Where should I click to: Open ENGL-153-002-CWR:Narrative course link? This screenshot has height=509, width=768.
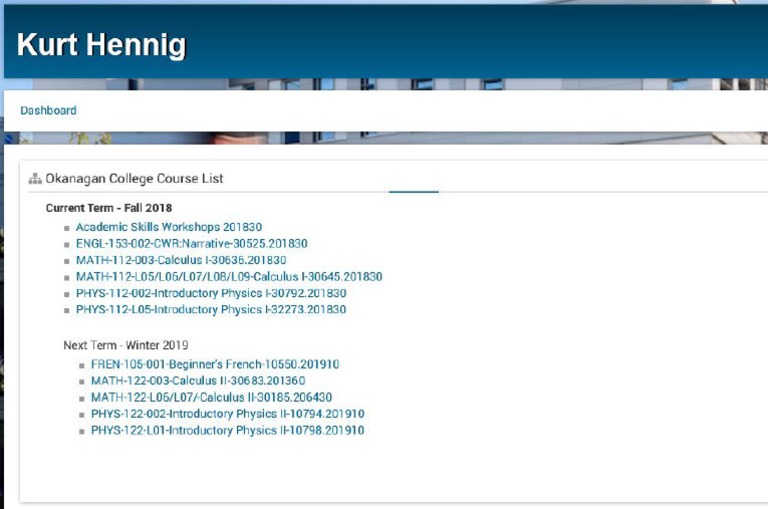tap(192, 243)
